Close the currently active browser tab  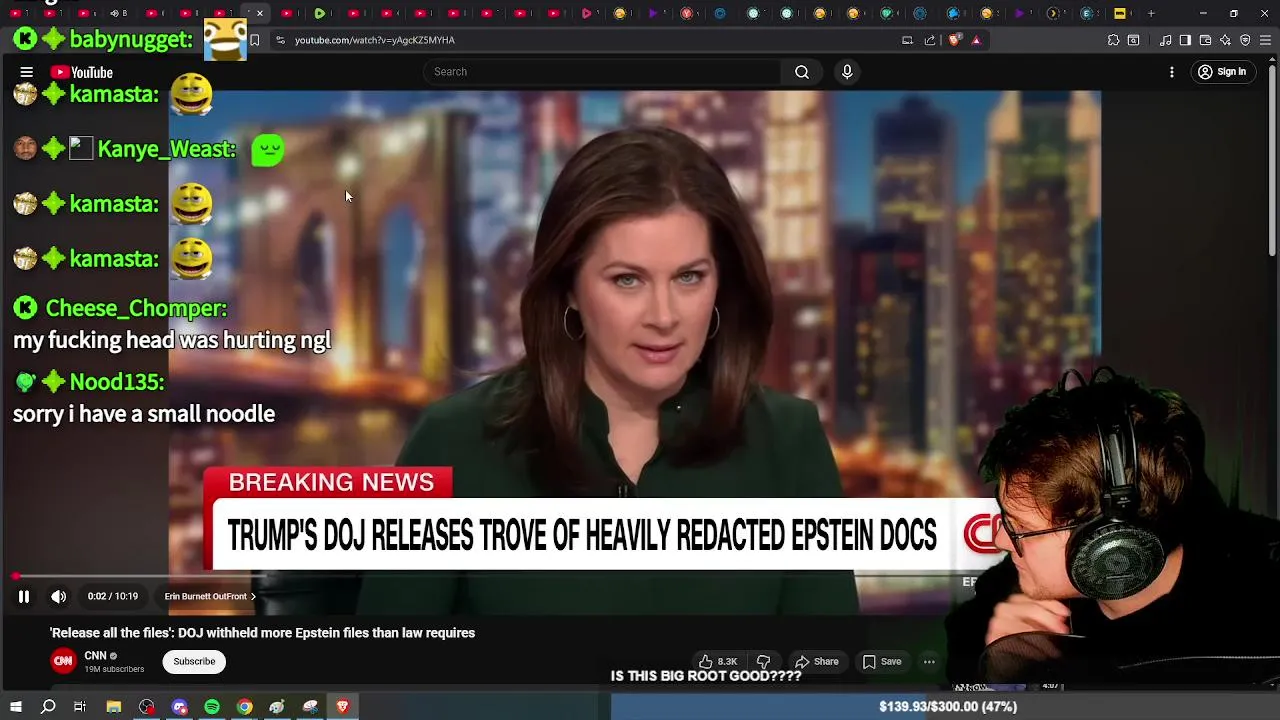pyautogui.click(x=260, y=13)
